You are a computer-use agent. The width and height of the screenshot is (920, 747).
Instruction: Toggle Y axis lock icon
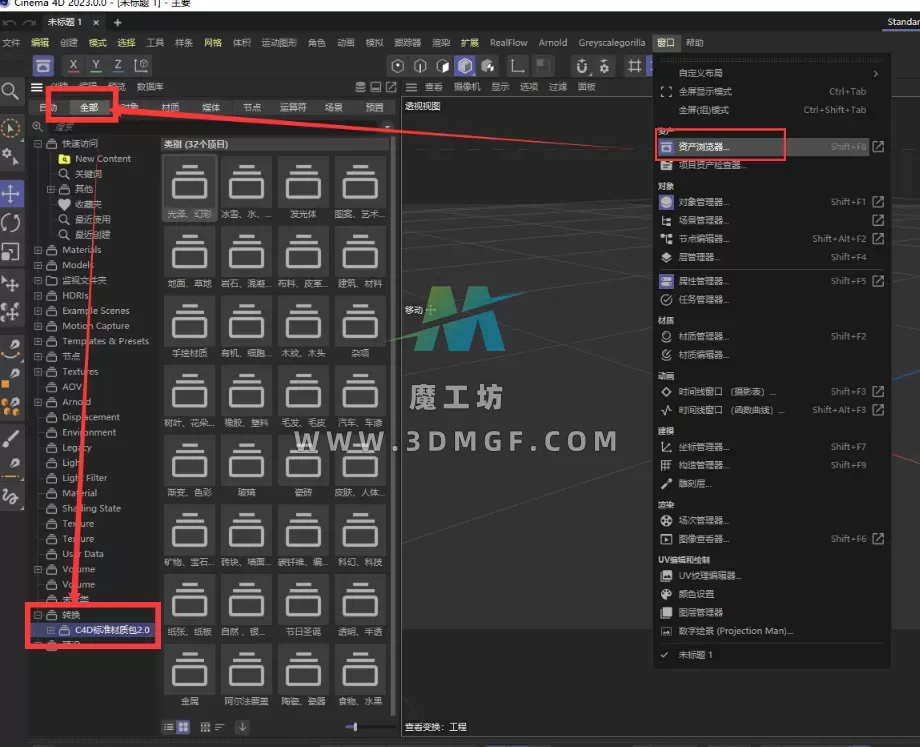pyautogui.click(x=96, y=66)
